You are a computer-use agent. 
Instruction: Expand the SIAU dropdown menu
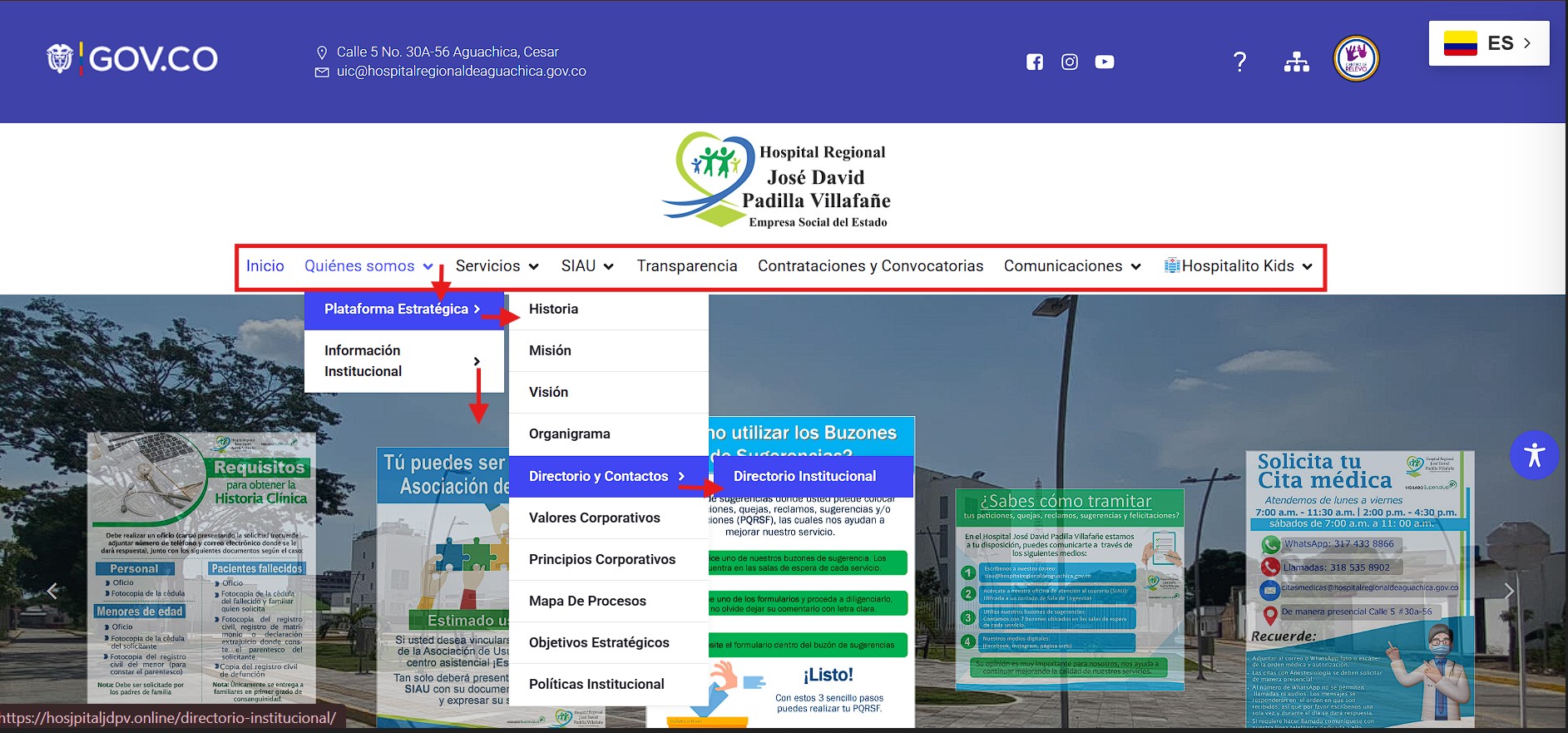pos(587,266)
